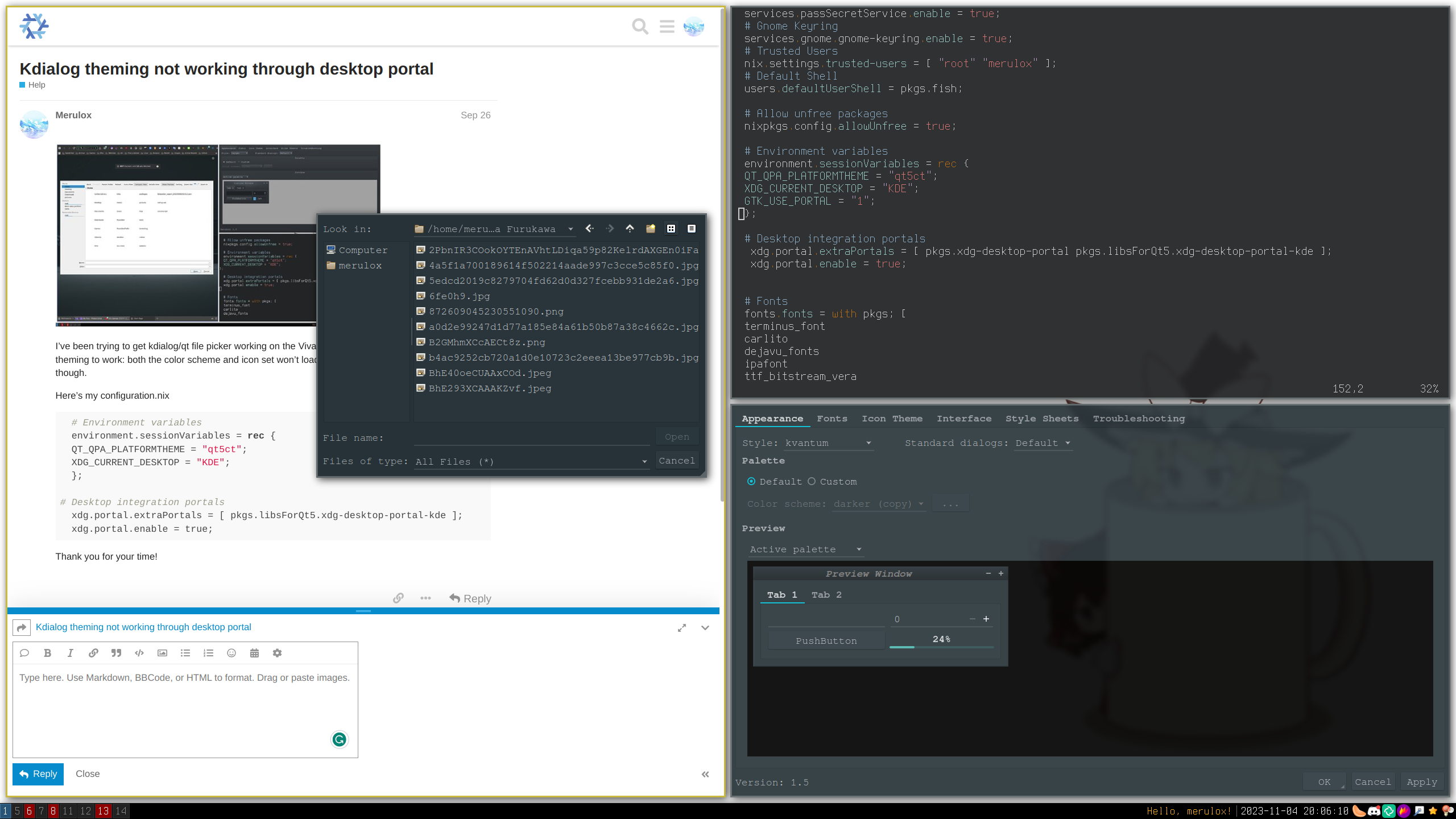Go to parent directory in file dialog
Image resolution: width=1456 pixels, height=819 pixels.
(630, 229)
